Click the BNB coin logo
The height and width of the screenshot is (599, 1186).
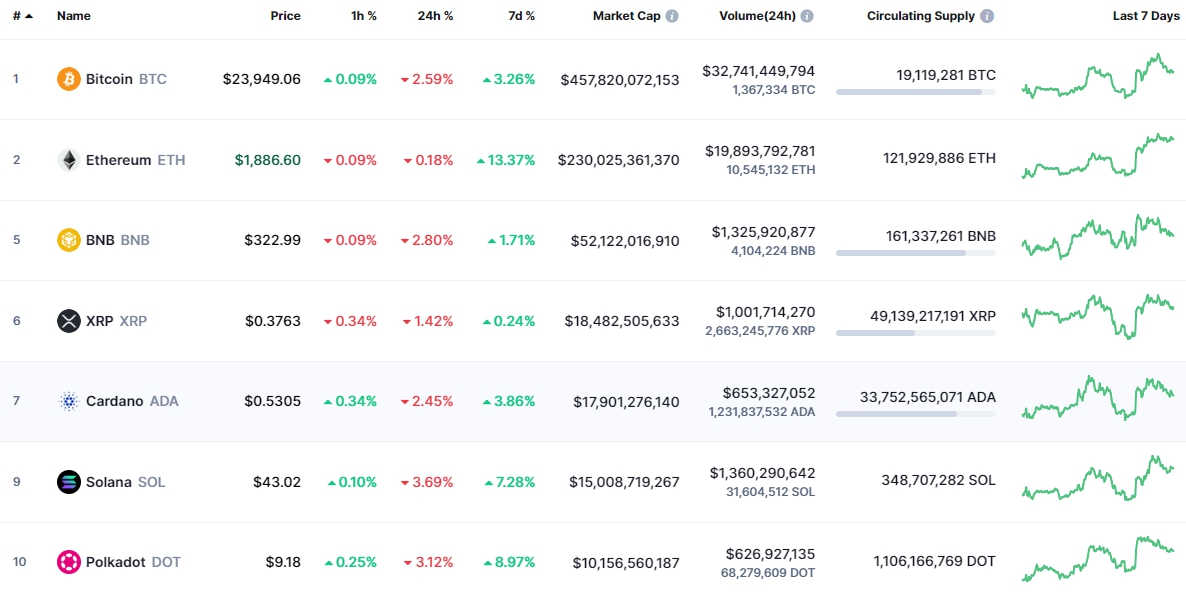click(69, 240)
